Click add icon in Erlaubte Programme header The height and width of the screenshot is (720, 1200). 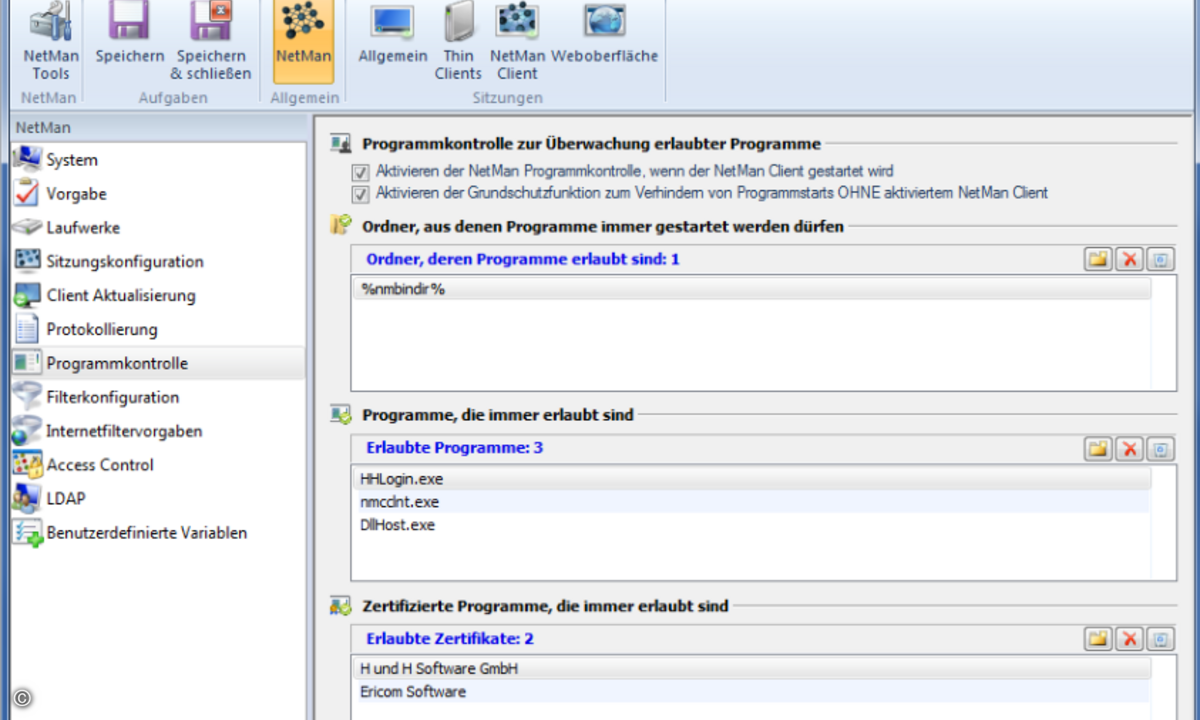pos(1098,449)
